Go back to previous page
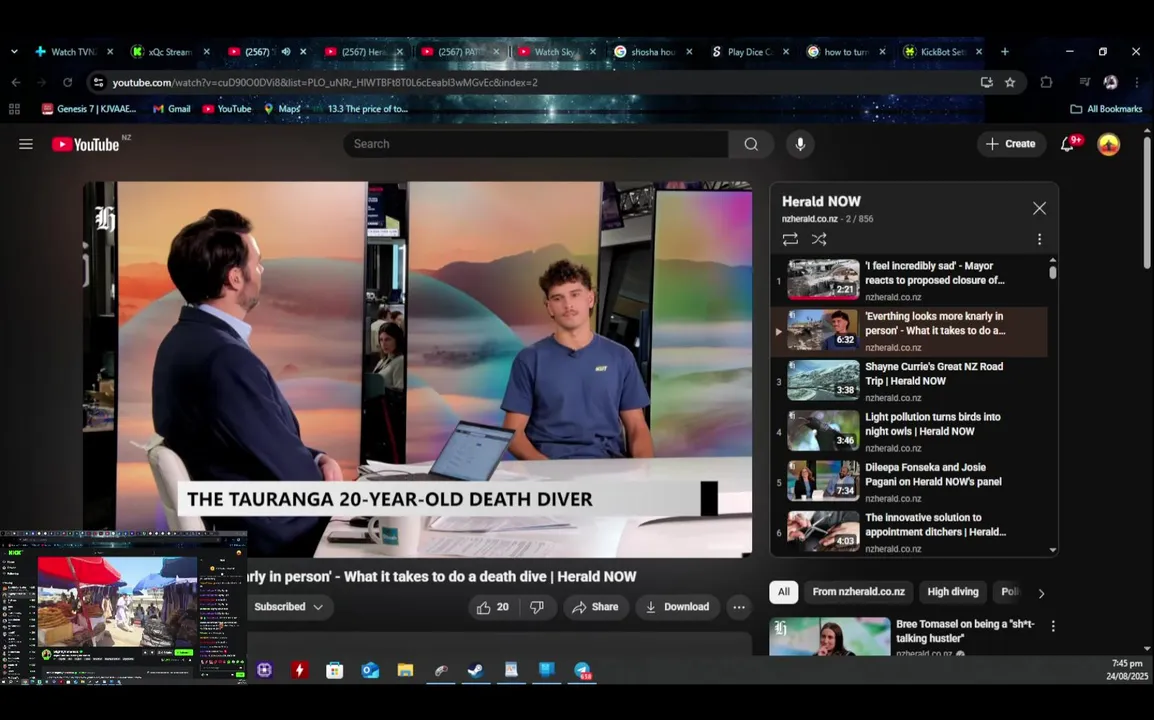 pyautogui.click(x=16, y=82)
